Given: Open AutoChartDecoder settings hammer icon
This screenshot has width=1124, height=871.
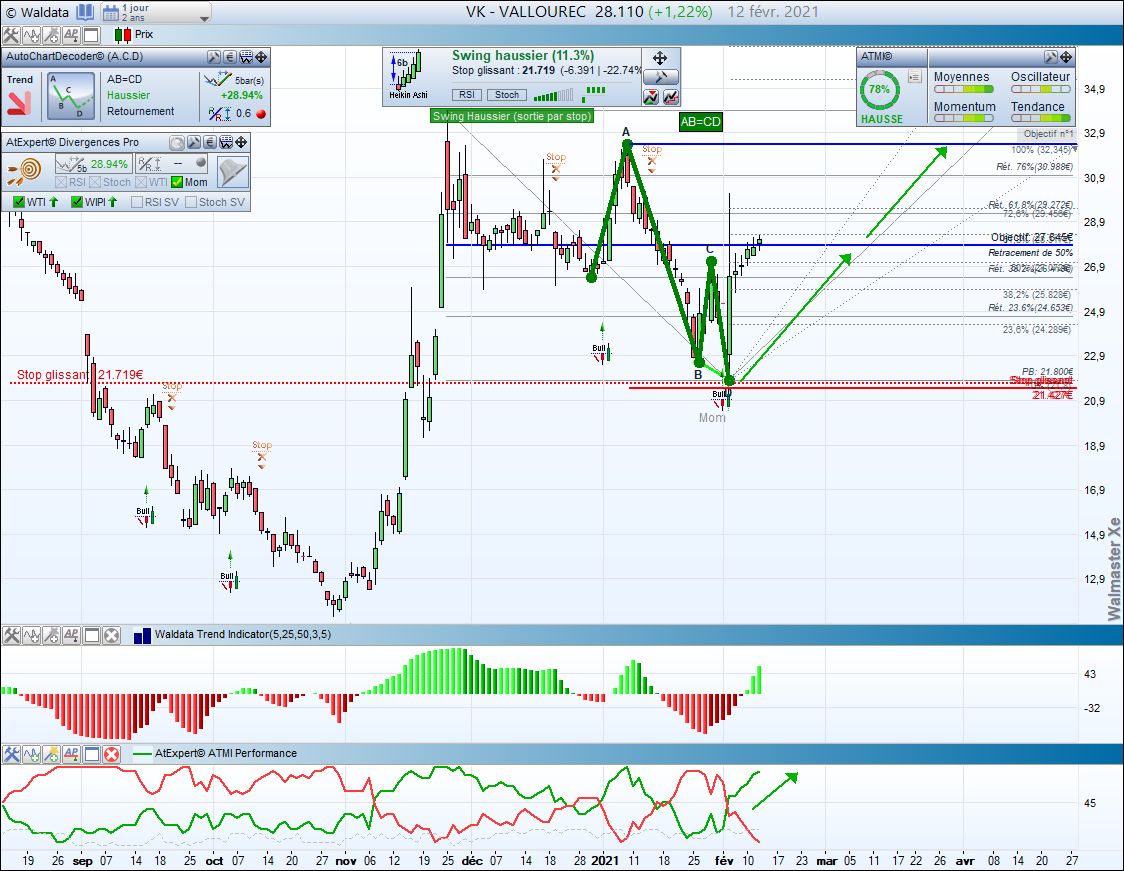Looking at the screenshot, I should (214, 57).
